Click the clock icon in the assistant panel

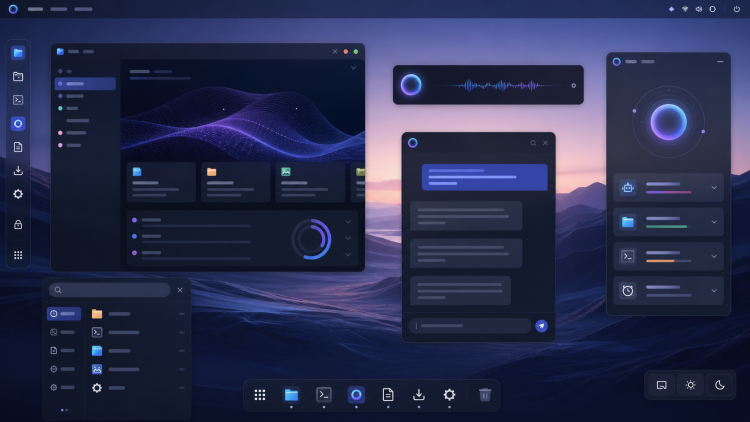628,290
